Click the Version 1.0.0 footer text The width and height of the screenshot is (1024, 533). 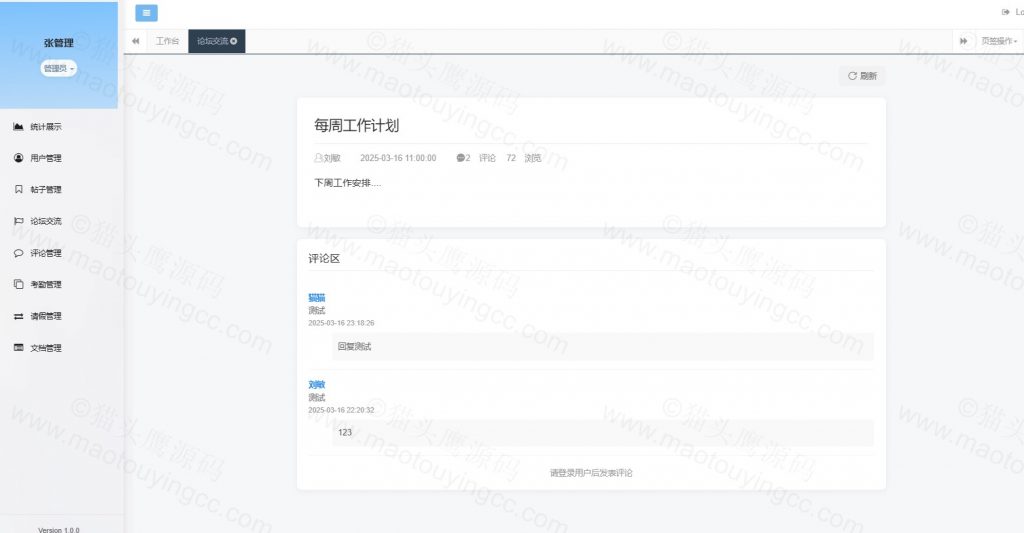59,530
